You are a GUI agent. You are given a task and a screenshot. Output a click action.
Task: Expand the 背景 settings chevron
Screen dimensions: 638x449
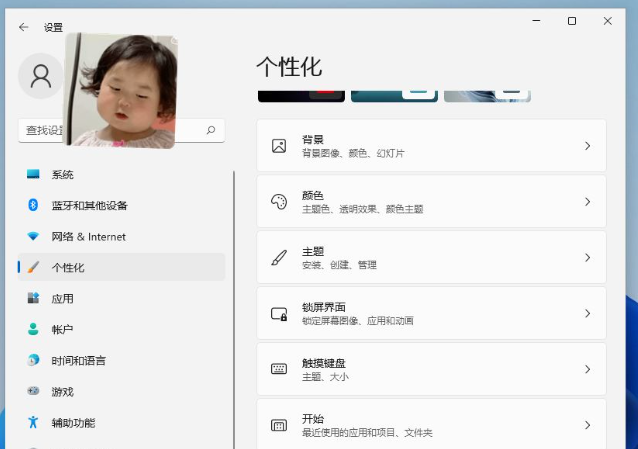point(587,146)
